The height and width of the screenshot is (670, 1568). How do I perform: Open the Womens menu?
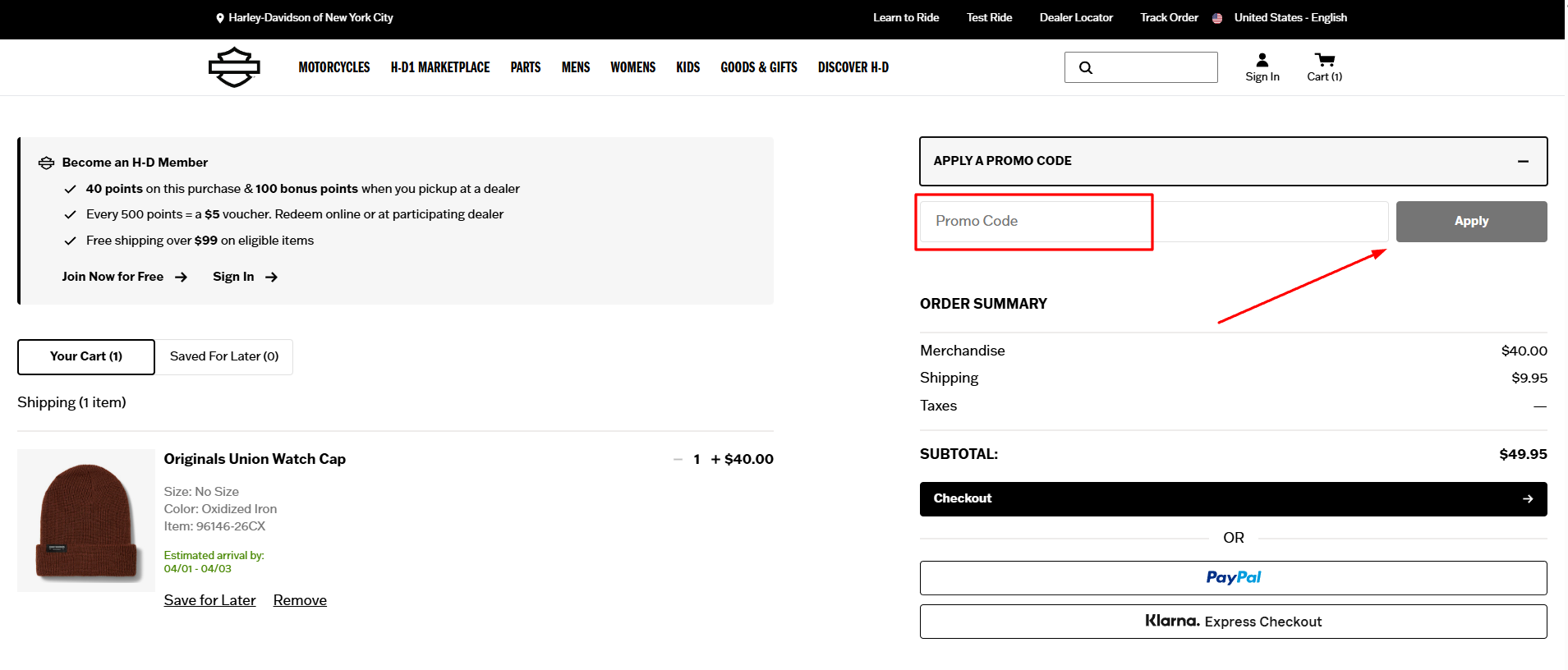[x=633, y=67]
